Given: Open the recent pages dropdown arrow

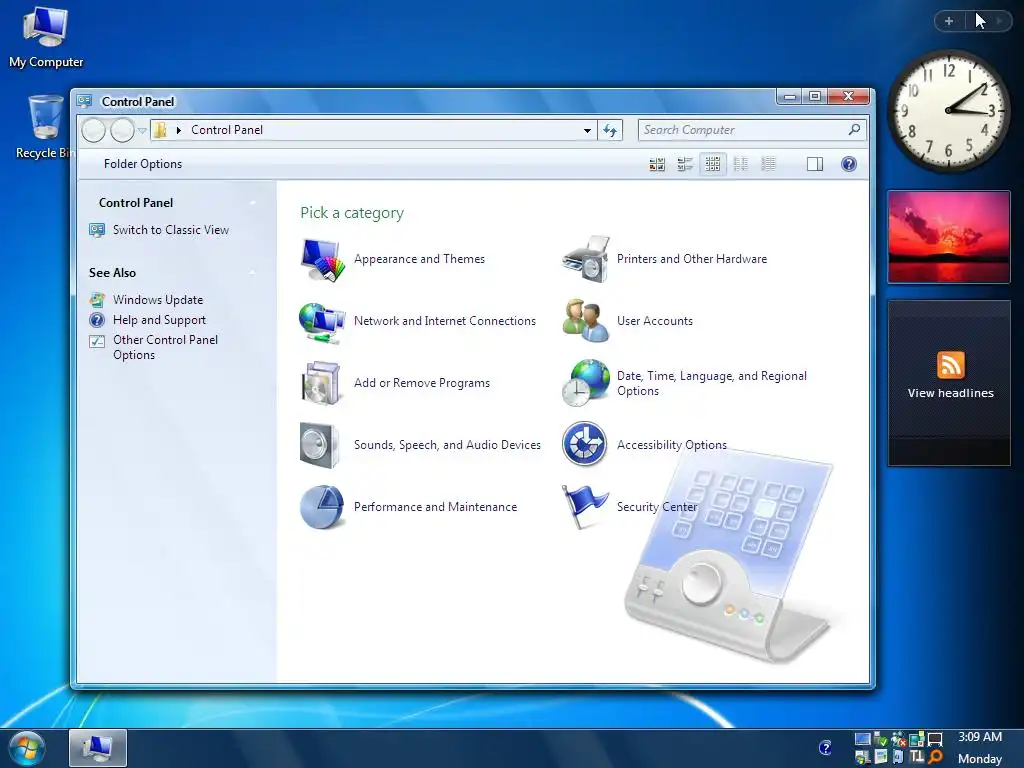Looking at the screenshot, I should (x=142, y=131).
